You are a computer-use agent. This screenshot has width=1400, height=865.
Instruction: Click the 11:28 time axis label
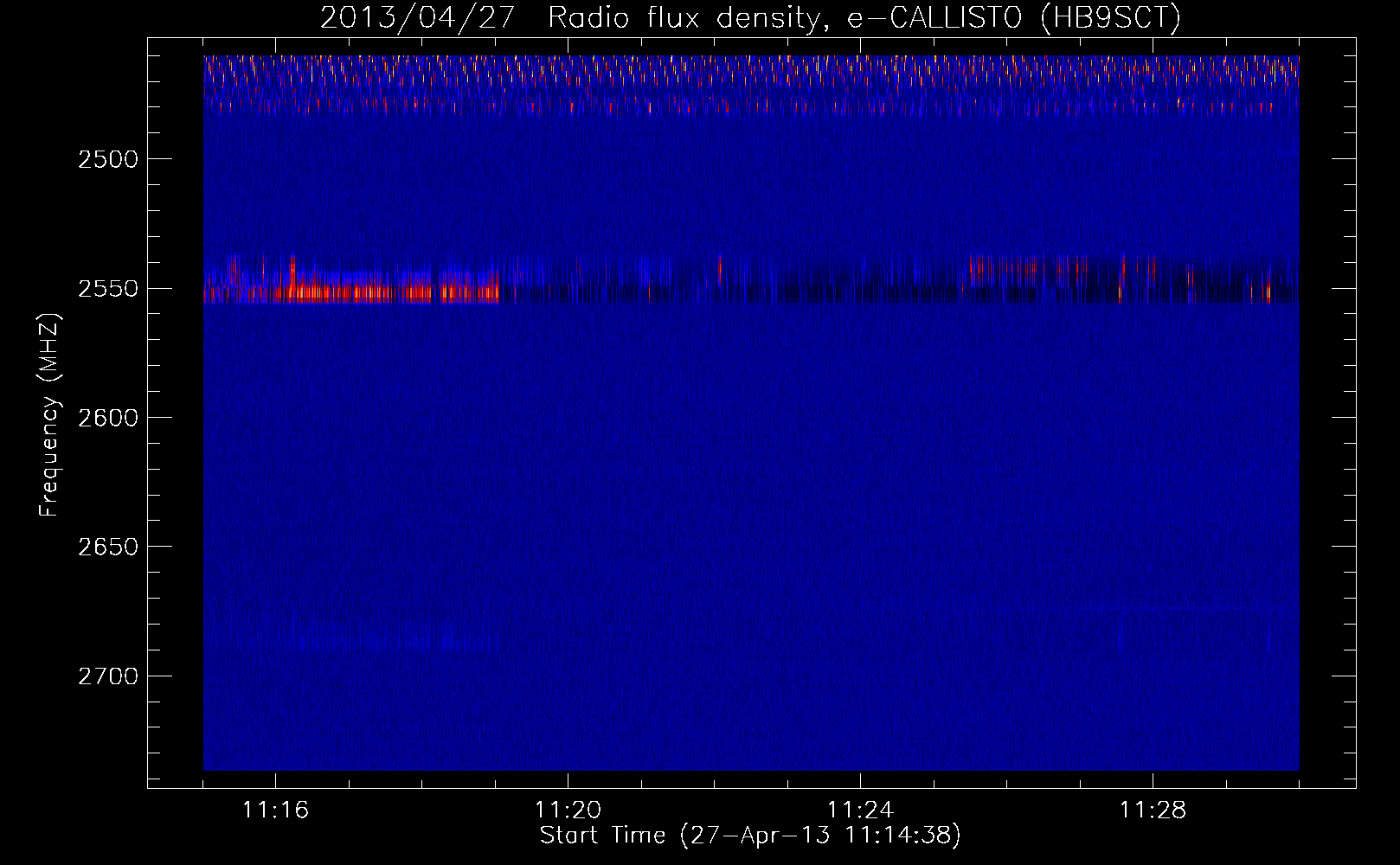click(x=1153, y=811)
